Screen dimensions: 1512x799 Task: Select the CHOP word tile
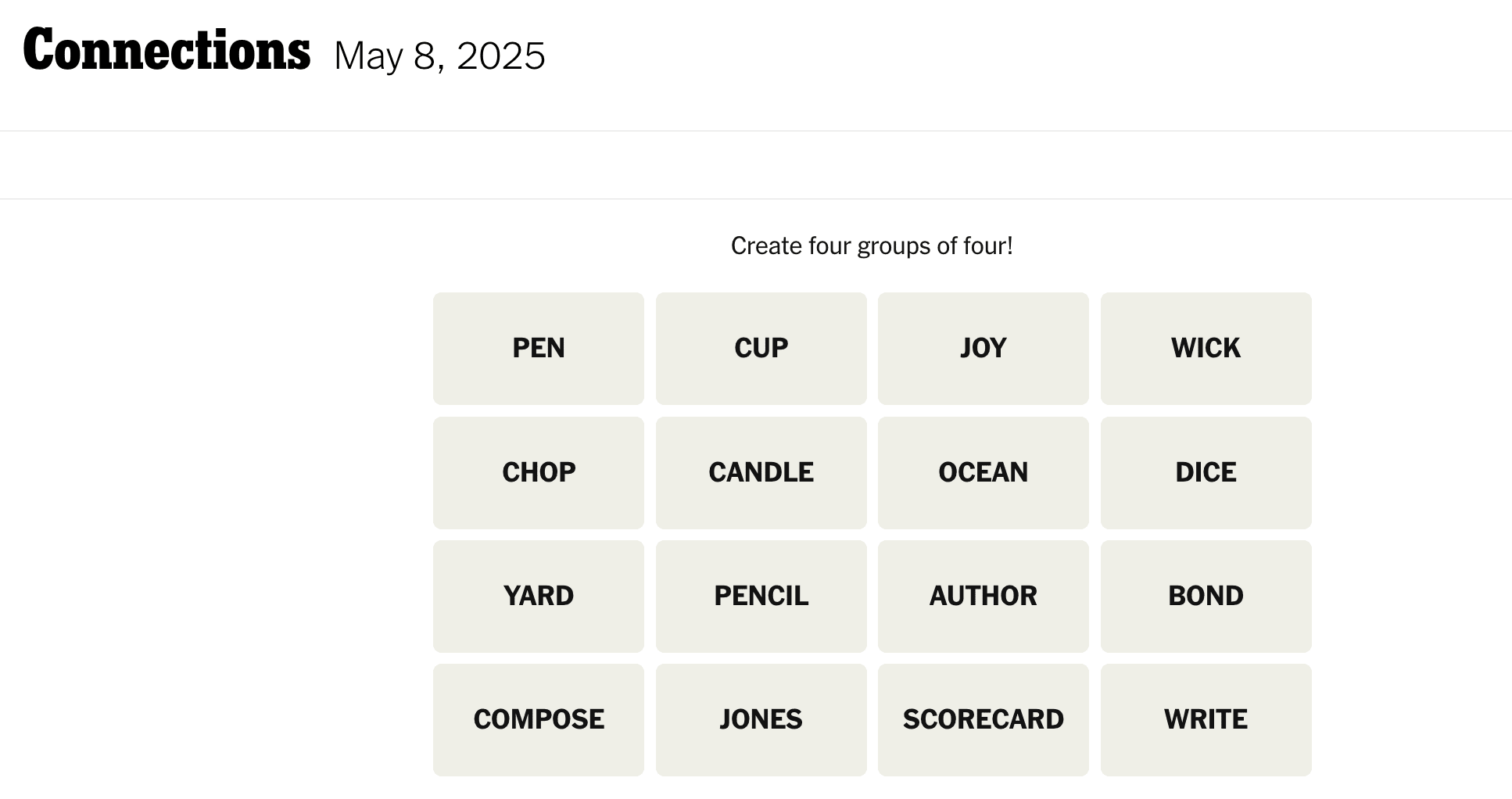tap(538, 472)
